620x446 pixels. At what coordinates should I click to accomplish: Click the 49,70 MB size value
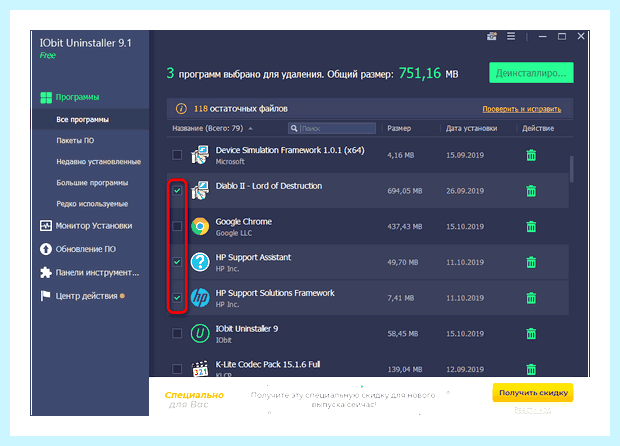pyautogui.click(x=403, y=262)
